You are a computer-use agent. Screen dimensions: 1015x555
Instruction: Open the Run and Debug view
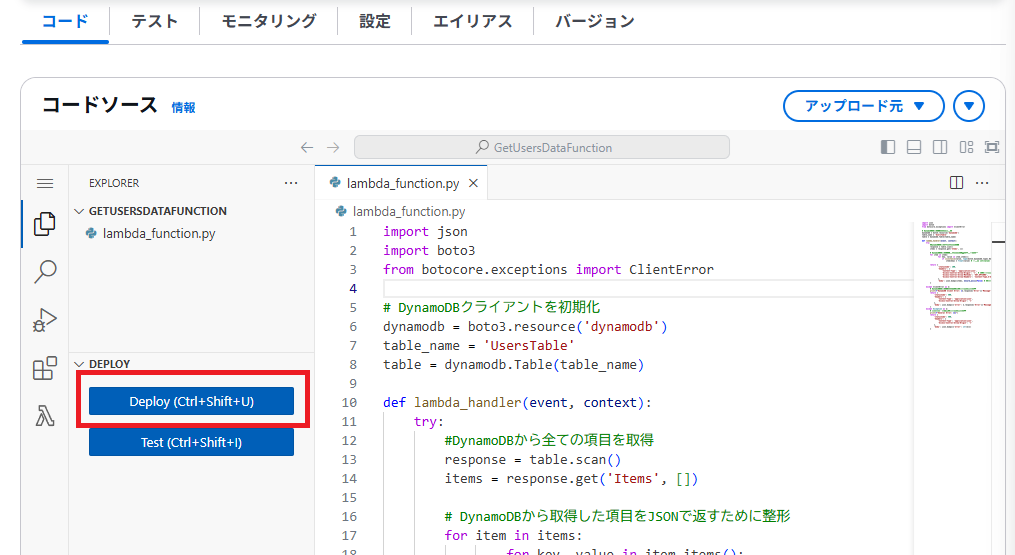pos(45,319)
